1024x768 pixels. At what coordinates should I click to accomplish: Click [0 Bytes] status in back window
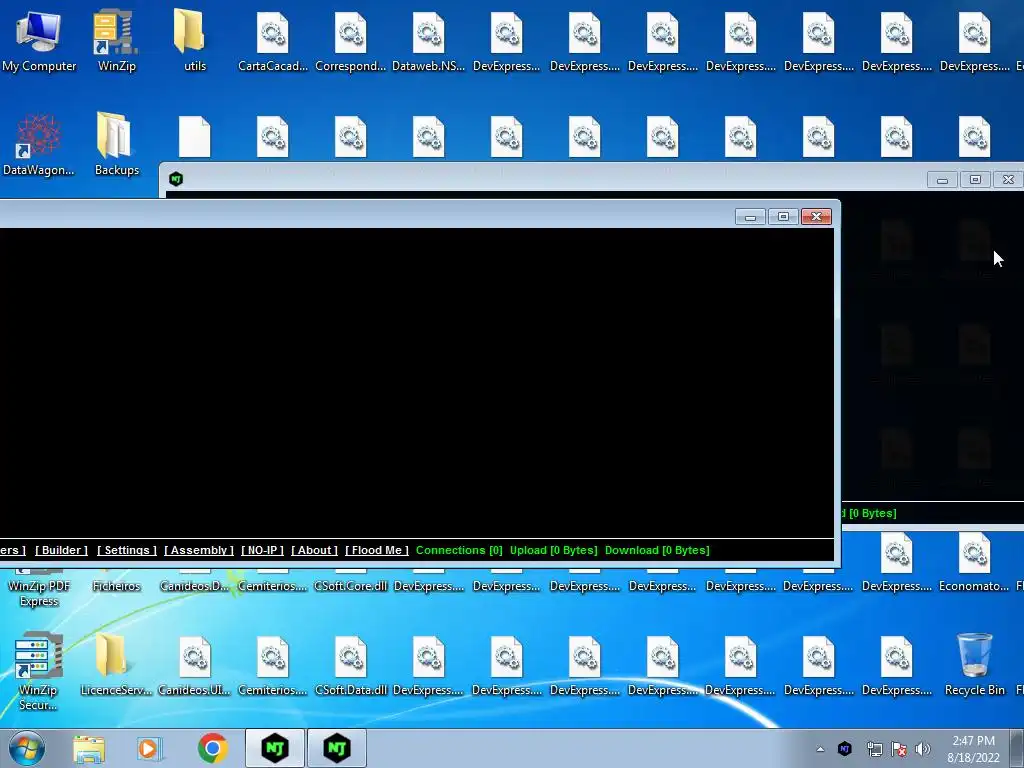(872, 513)
